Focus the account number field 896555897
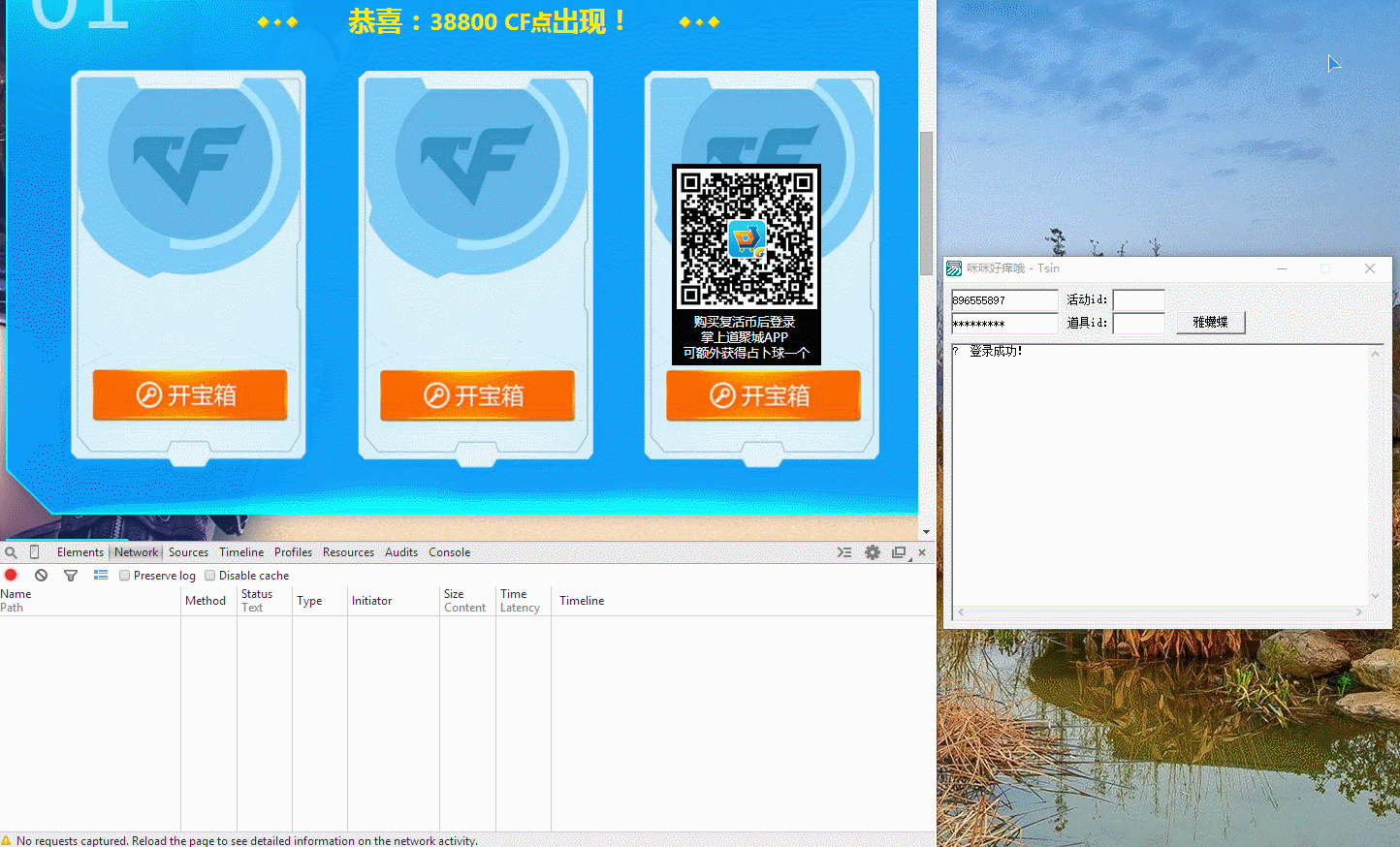The height and width of the screenshot is (847, 1400). [1003, 300]
